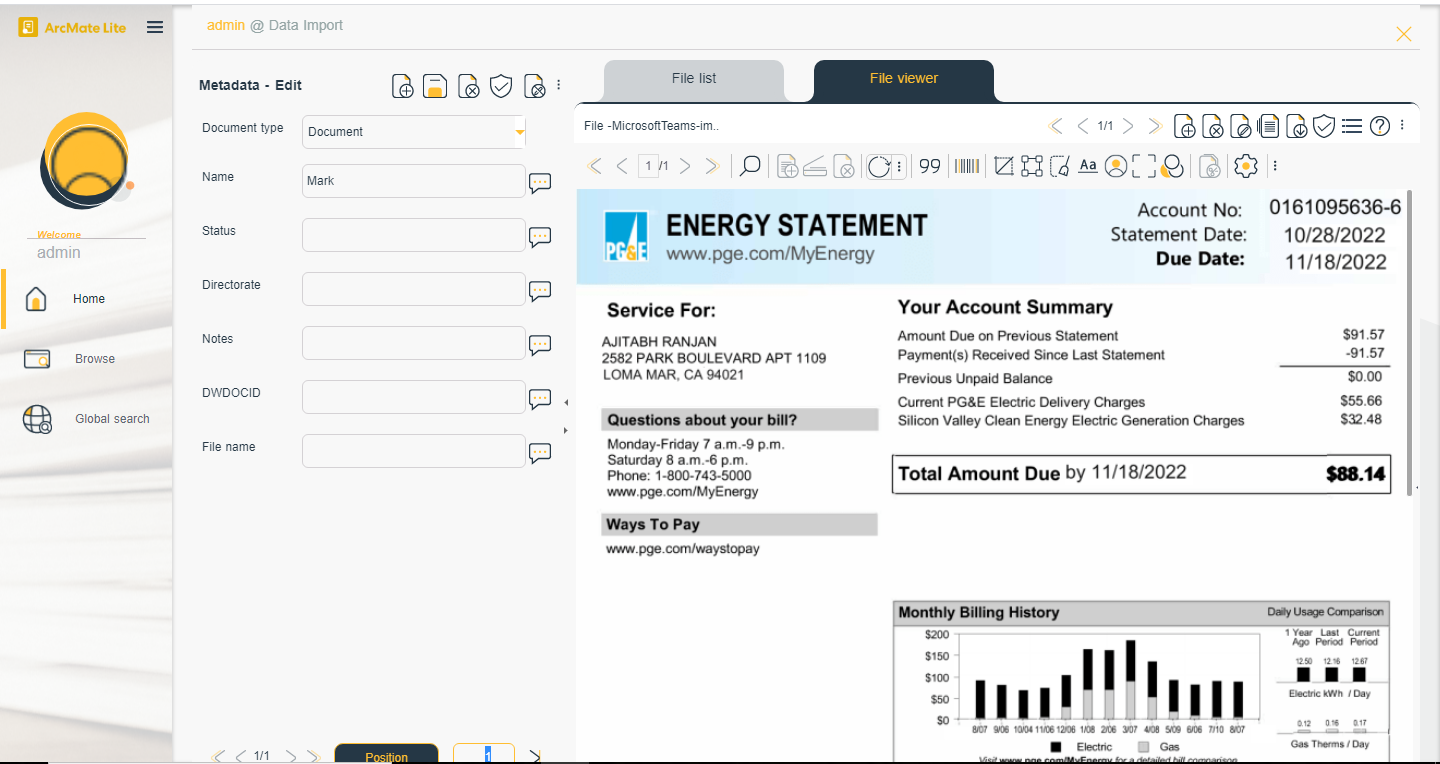
Task: Click the comment bubble next to Name field
Action: [540, 183]
